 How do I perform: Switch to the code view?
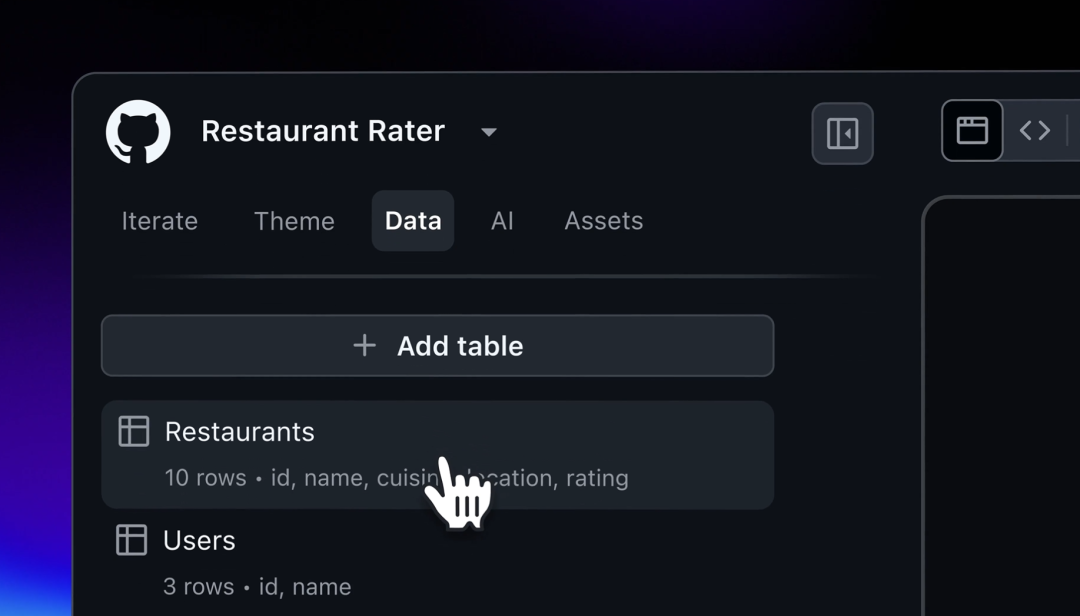click(x=1034, y=131)
